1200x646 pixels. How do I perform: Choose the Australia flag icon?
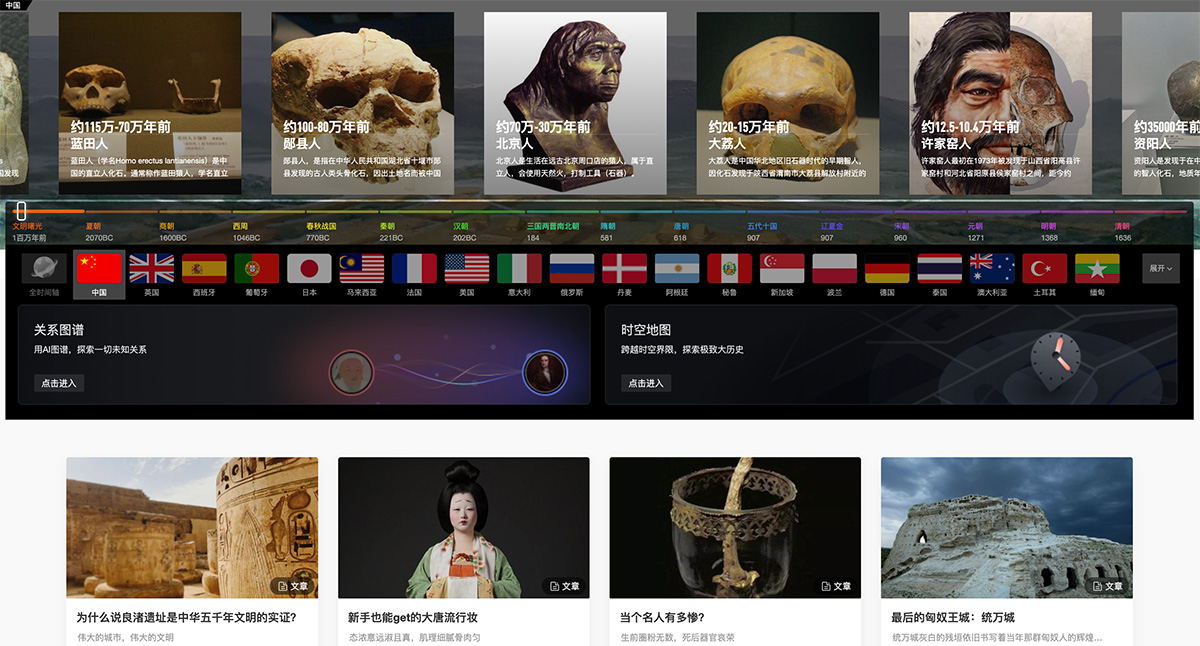point(992,268)
